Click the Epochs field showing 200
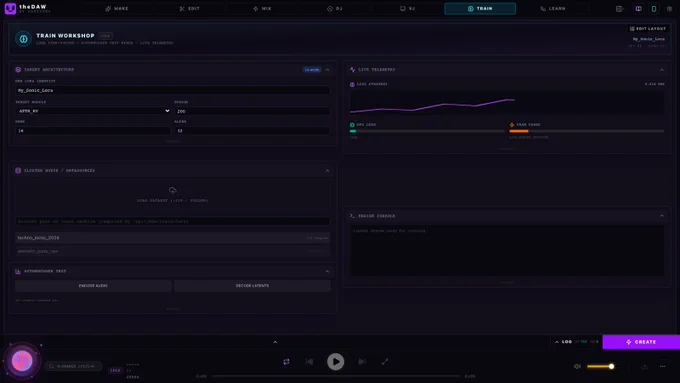The image size is (680, 383). pyautogui.click(x=252, y=111)
